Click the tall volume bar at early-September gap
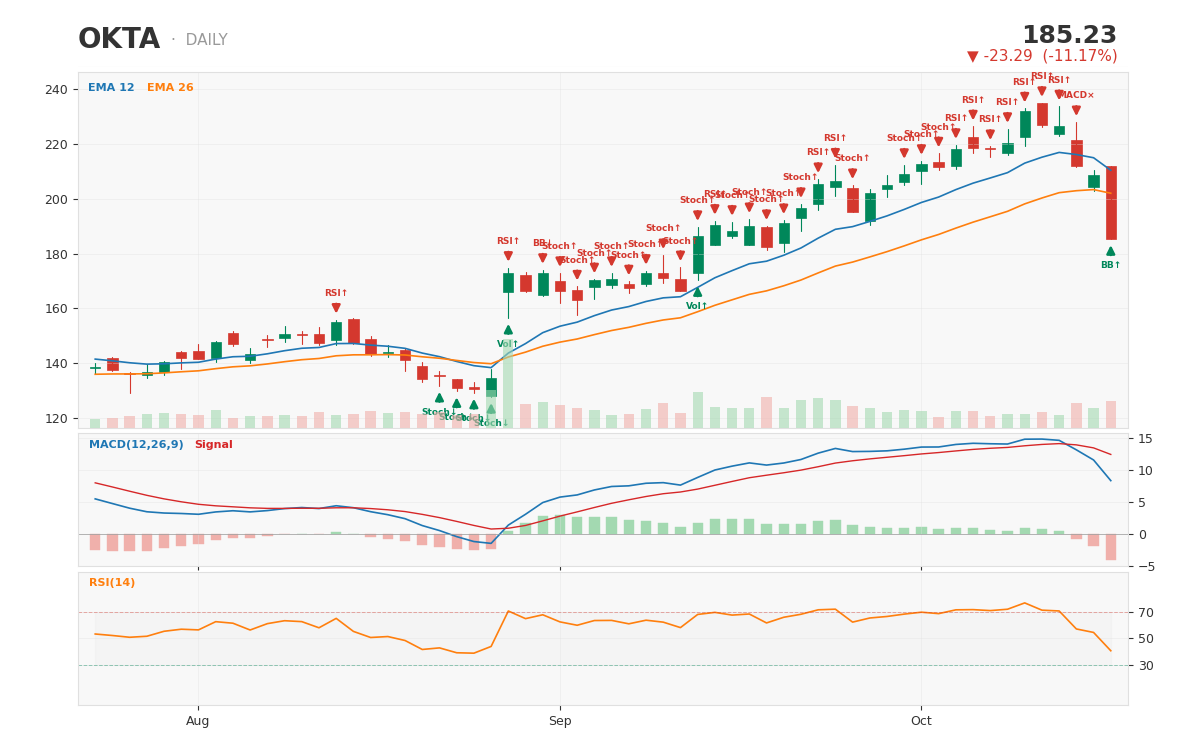Screen dimensions: 1200x750 pos(508,384)
